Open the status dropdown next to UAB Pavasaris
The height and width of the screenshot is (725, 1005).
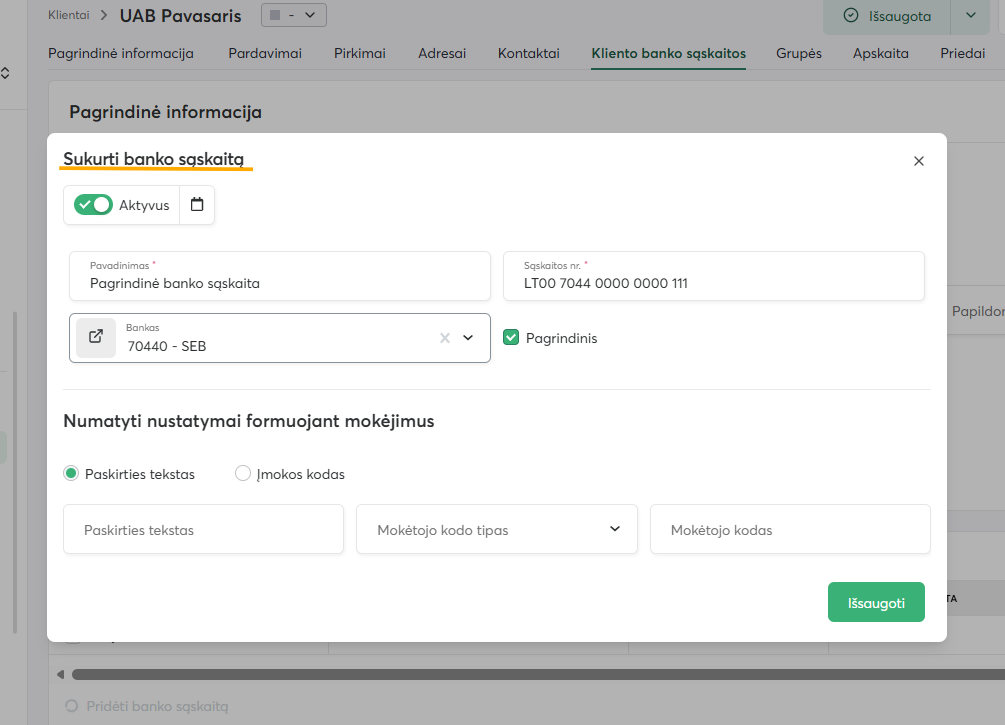click(x=293, y=15)
